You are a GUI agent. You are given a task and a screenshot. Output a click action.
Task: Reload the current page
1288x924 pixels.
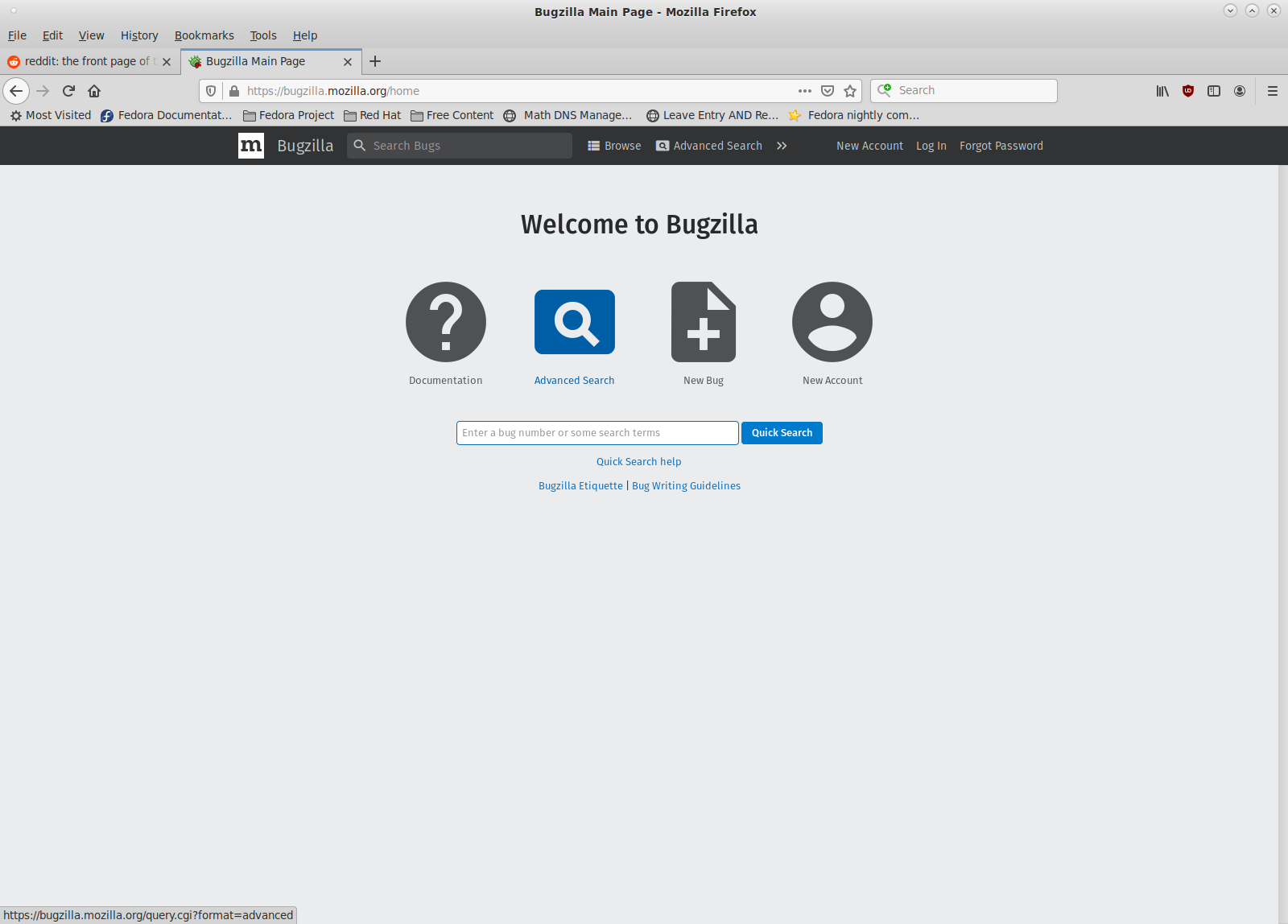[x=68, y=91]
